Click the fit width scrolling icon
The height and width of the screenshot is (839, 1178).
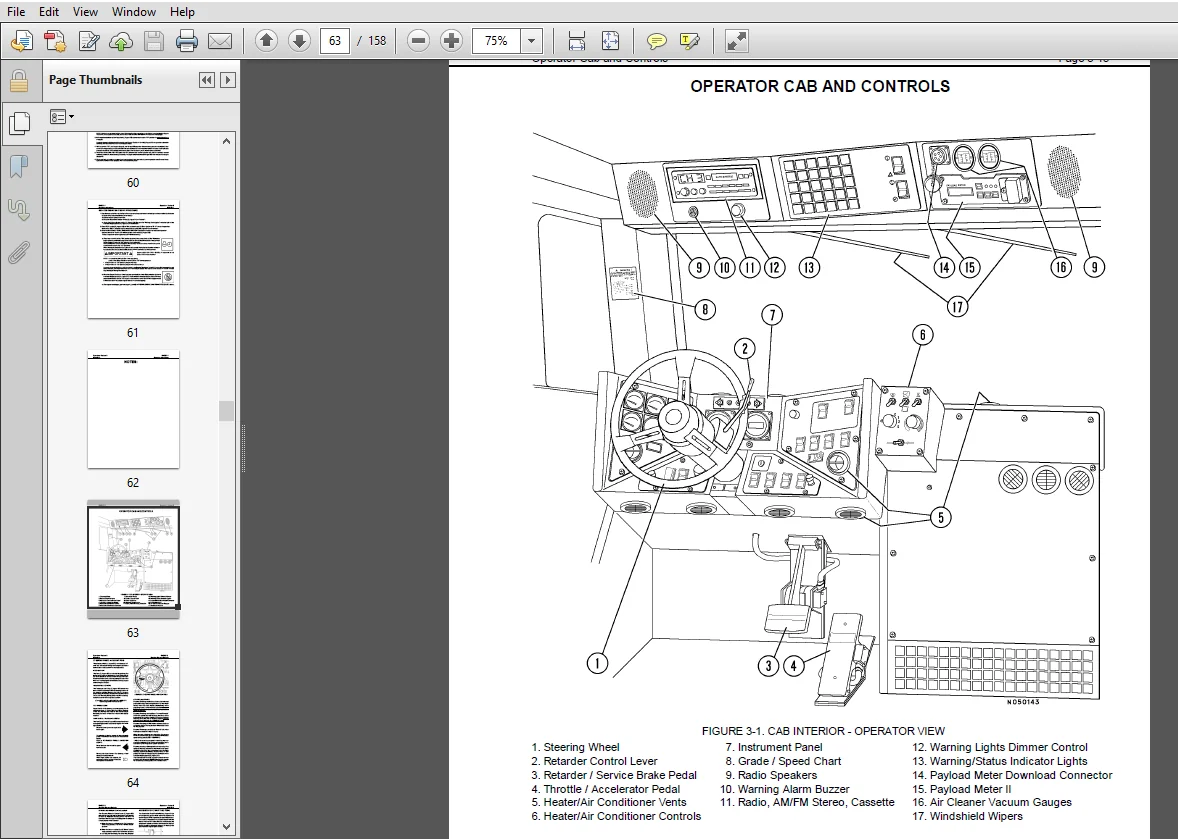click(x=577, y=41)
